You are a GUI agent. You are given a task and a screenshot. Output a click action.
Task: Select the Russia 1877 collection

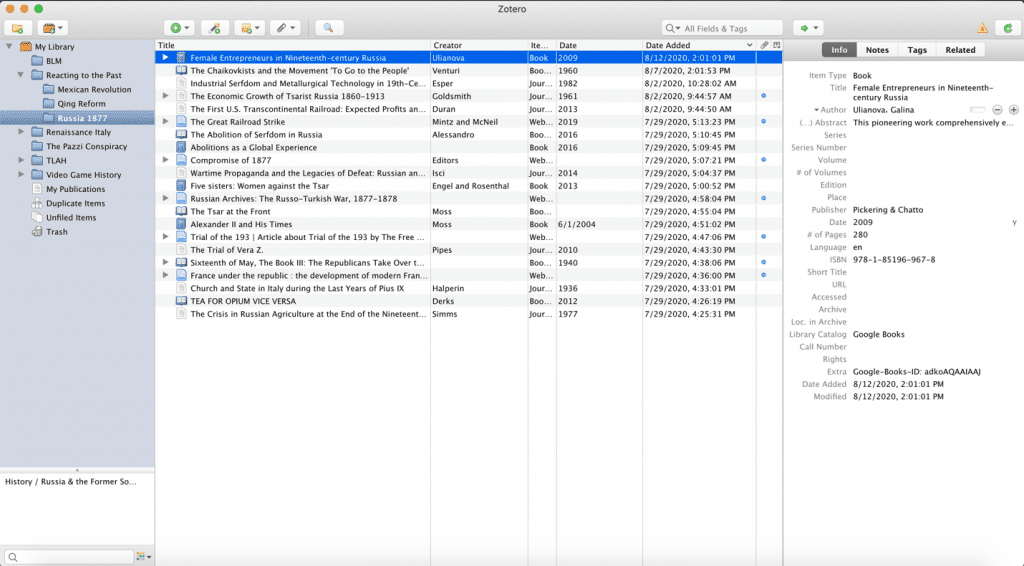(x=77, y=118)
